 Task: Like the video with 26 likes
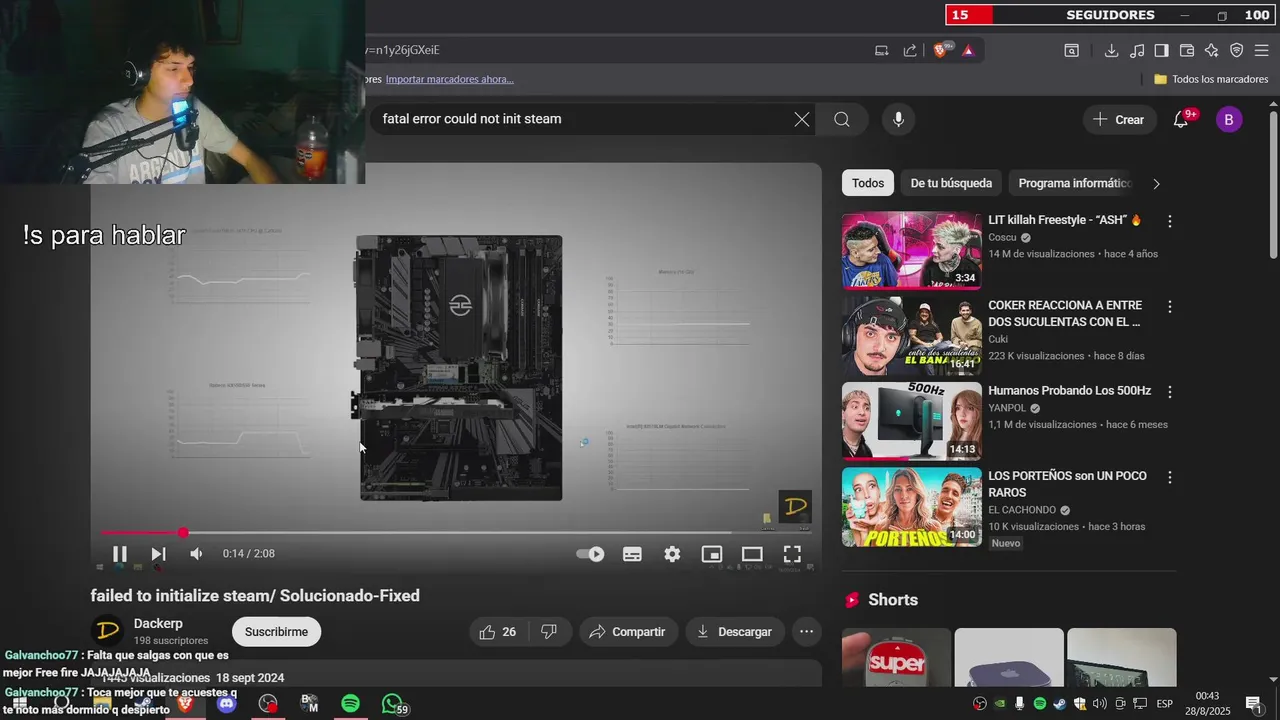pyautogui.click(x=497, y=632)
